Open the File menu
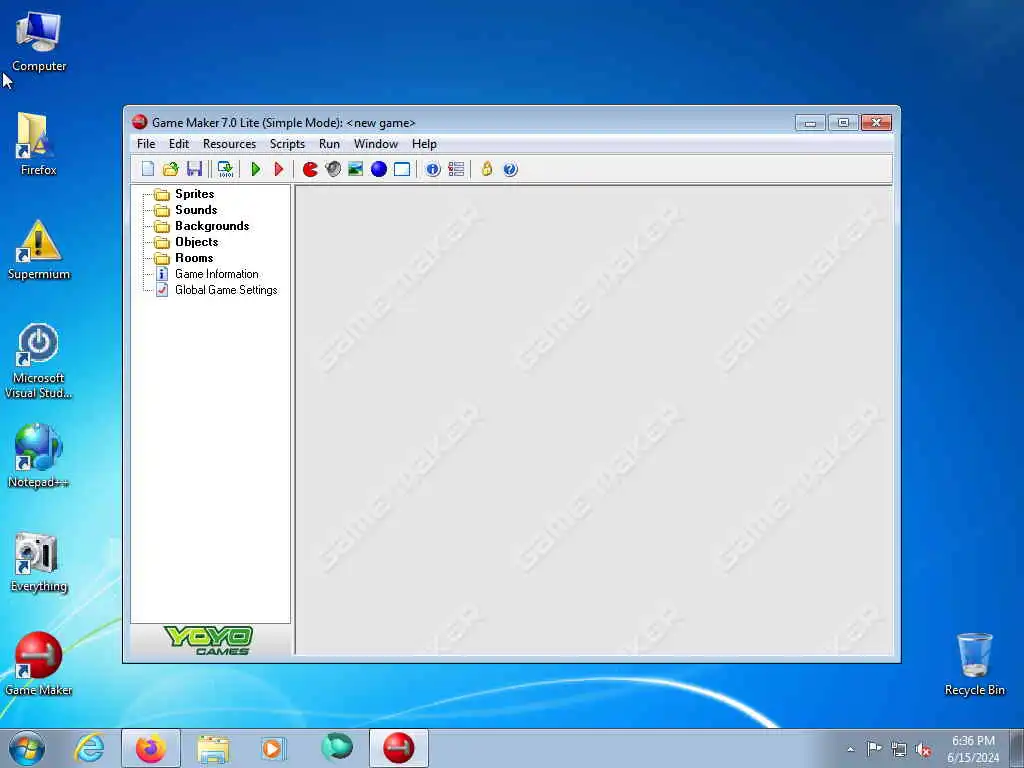 click(146, 144)
